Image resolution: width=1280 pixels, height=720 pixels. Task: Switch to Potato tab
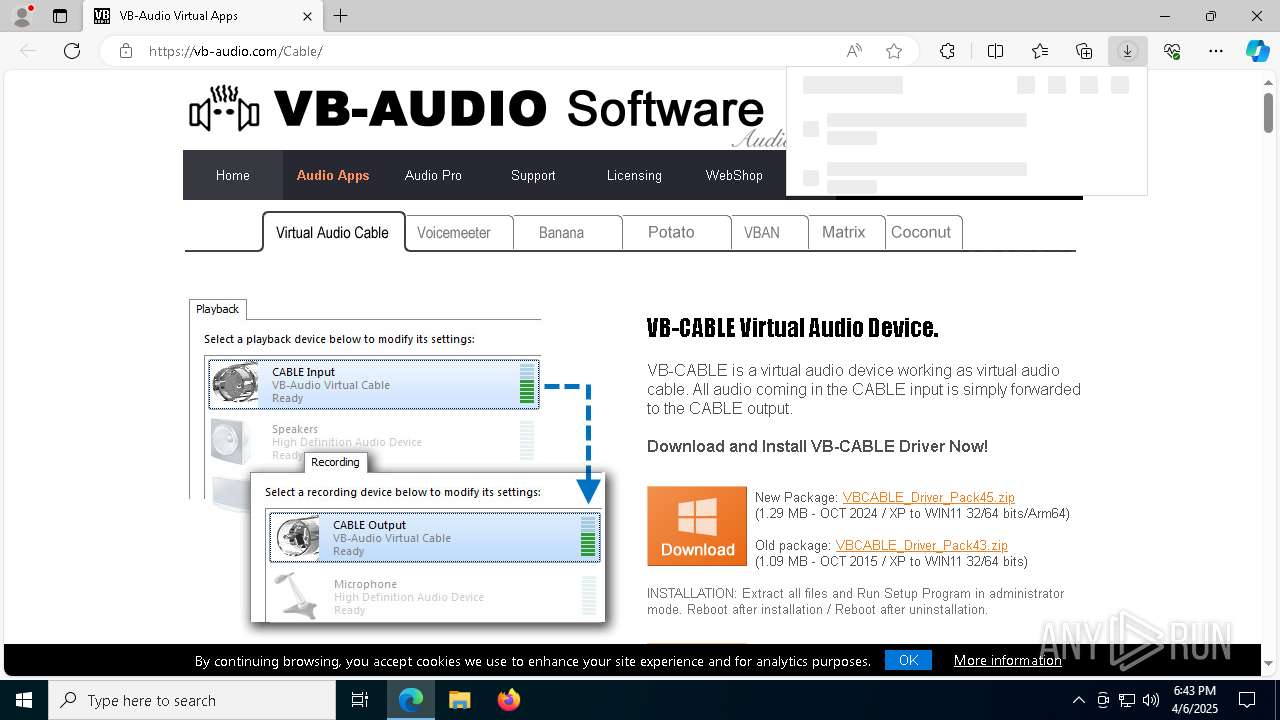(675, 232)
